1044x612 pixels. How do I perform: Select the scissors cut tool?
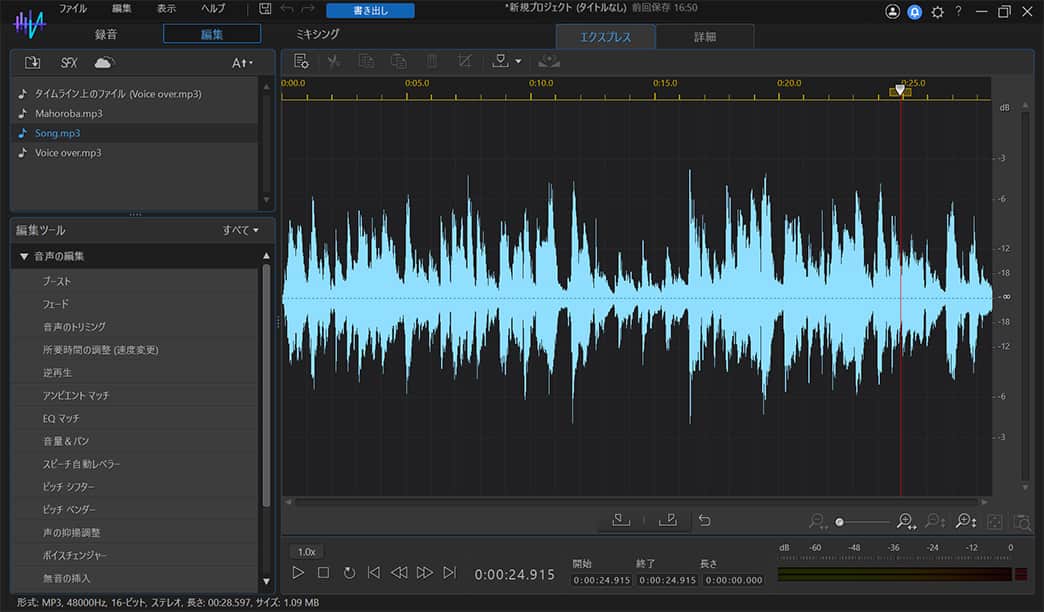pos(335,60)
